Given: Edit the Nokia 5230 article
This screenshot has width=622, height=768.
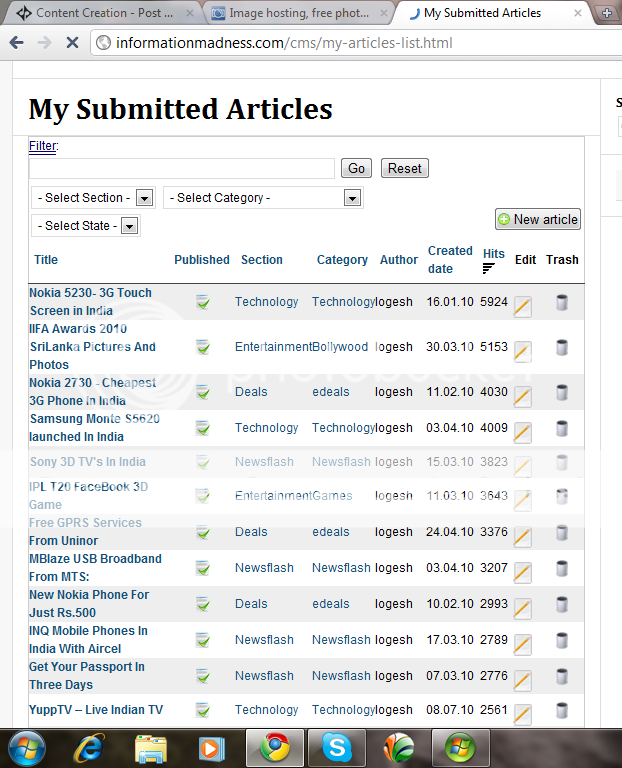Looking at the screenshot, I should pyautogui.click(x=523, y=307).
